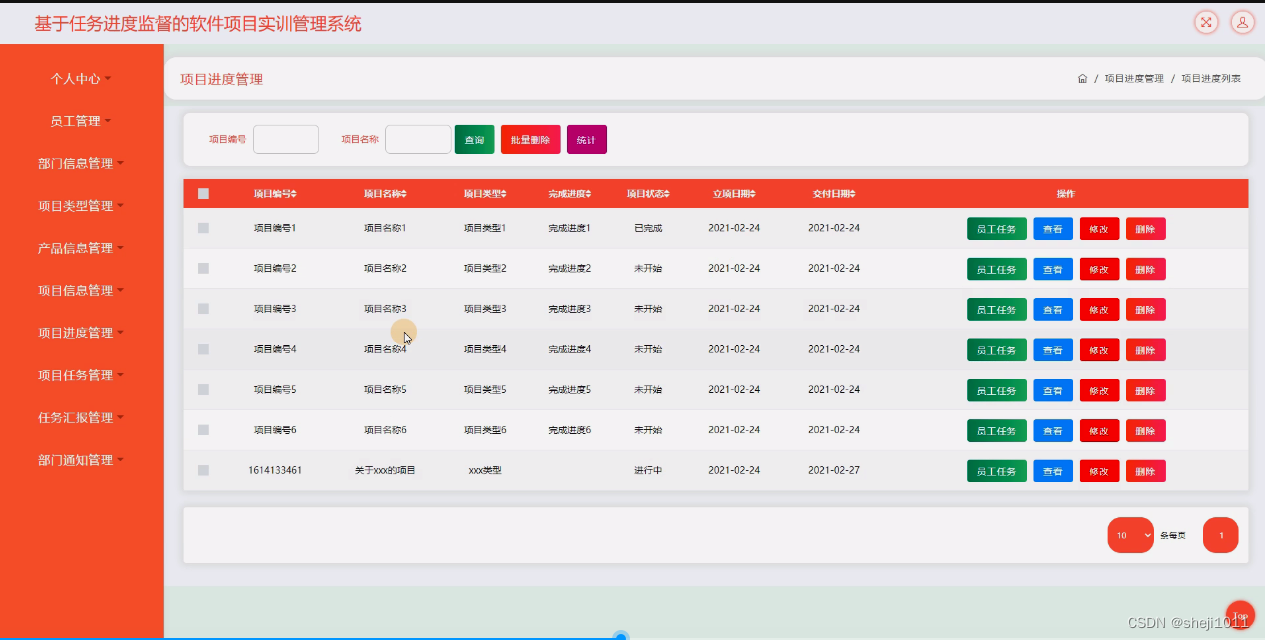
Task: Click the 批量删除 batch delete button
Action: click(x=530, y=139)
